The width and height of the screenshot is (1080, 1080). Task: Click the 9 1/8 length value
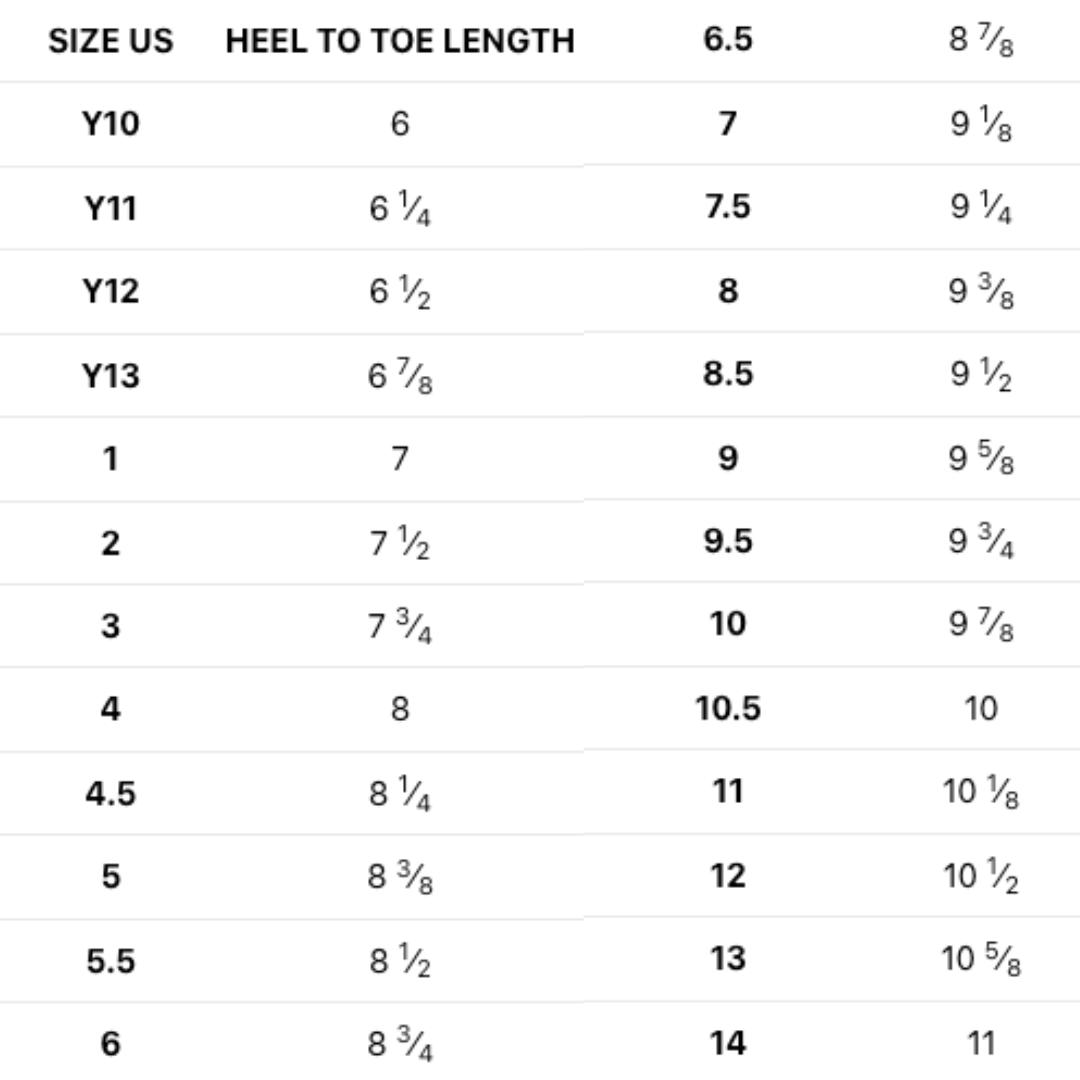pos(981,125)
